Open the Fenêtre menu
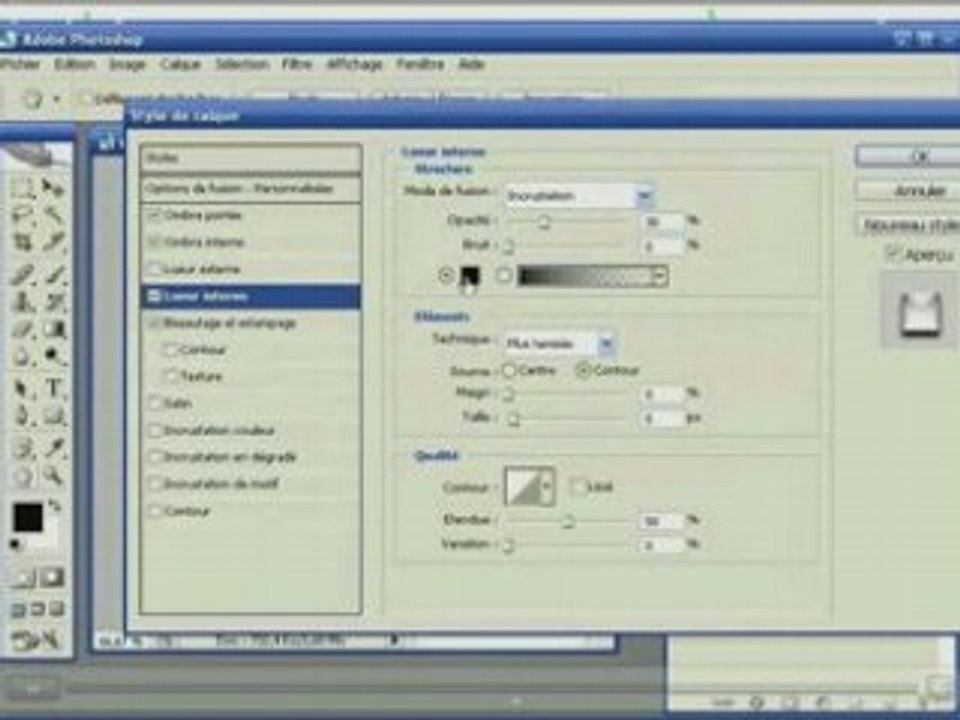960x720 pixels. (x=420, y=64)
